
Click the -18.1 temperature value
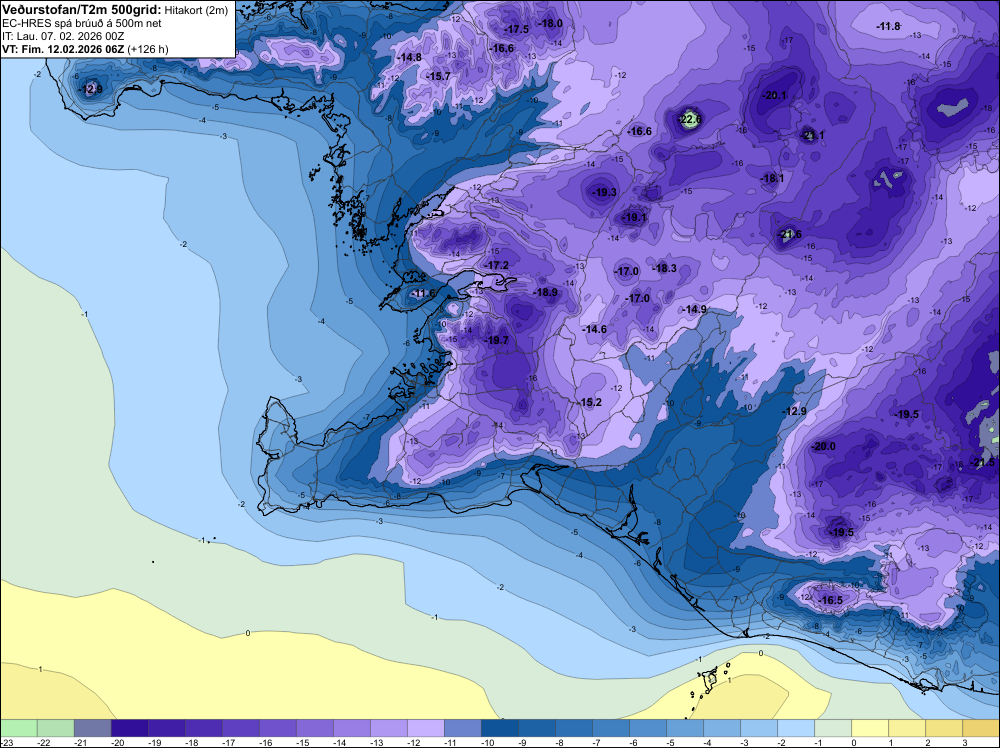click(772, 179)
